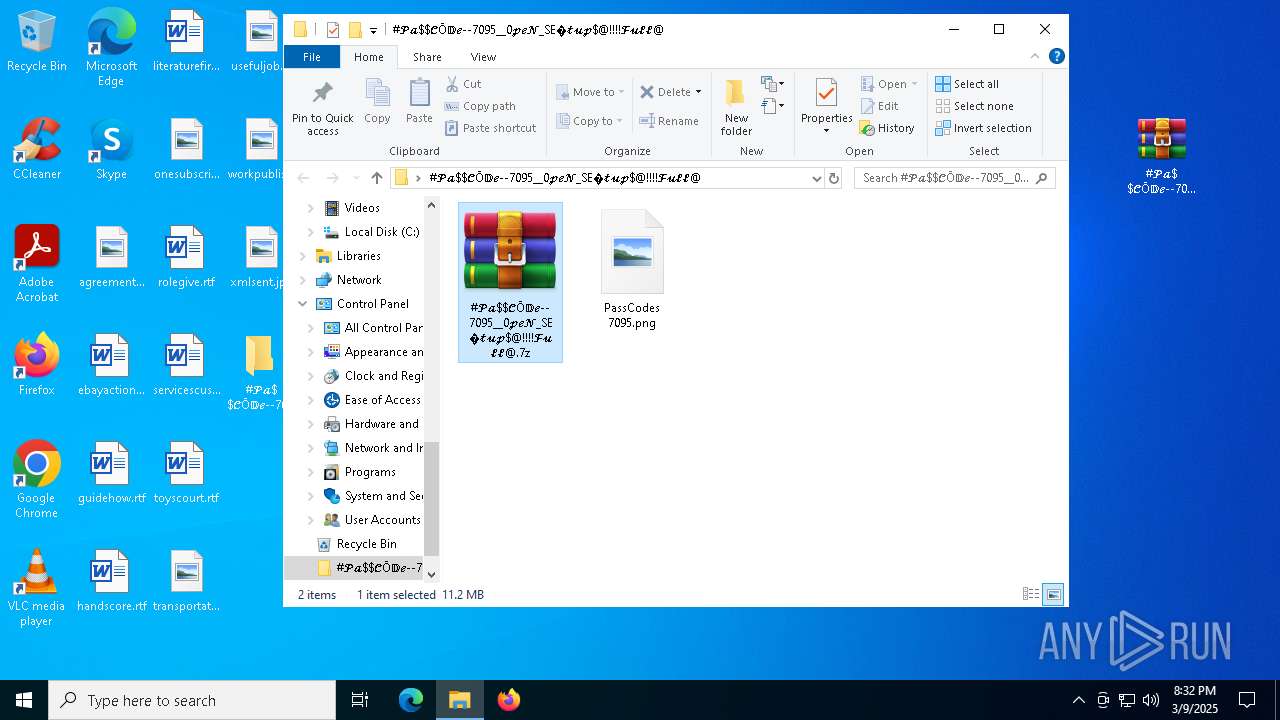Click navigation pane scrollbar down arrow

(x=432, y=573)
